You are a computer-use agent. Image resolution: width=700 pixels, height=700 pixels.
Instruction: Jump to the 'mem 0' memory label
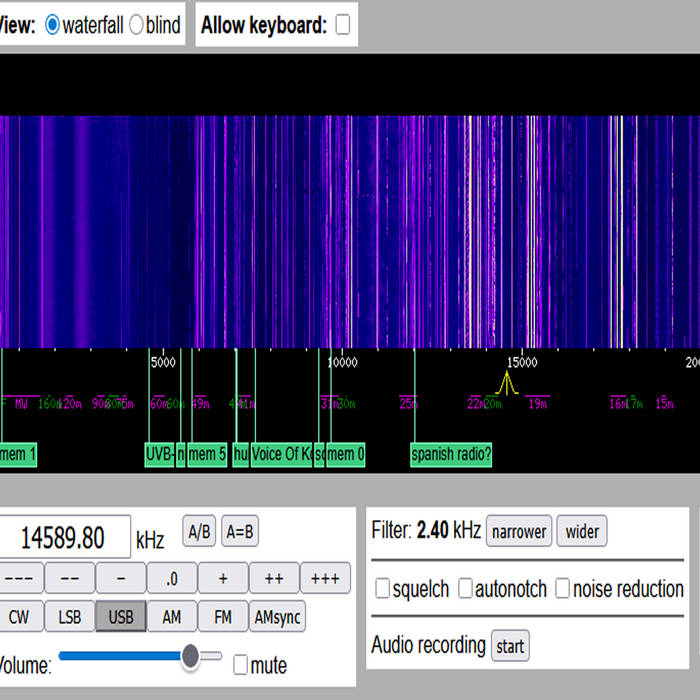click(346, 454)
